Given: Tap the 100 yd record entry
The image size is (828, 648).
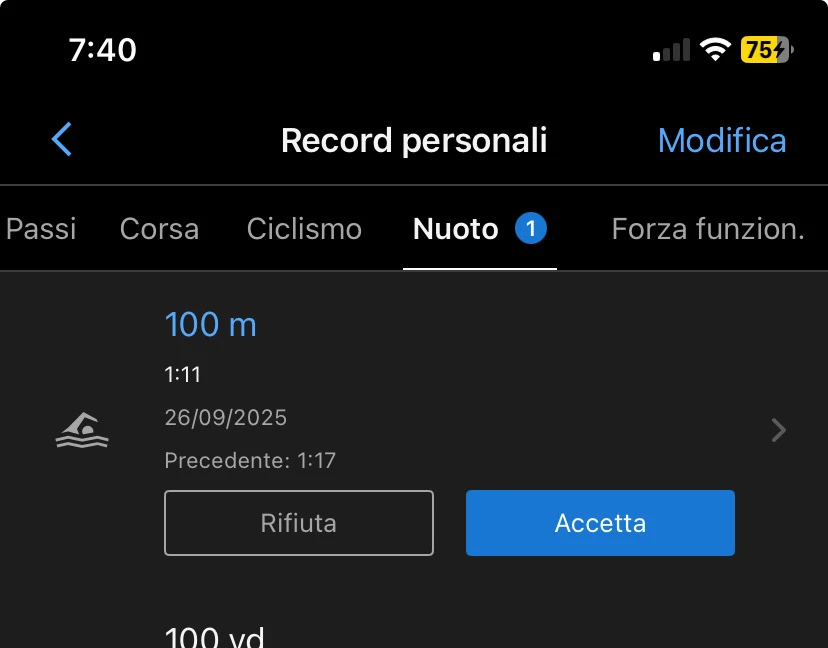Looking at the screenshot, I should click(x=214, y=635).
